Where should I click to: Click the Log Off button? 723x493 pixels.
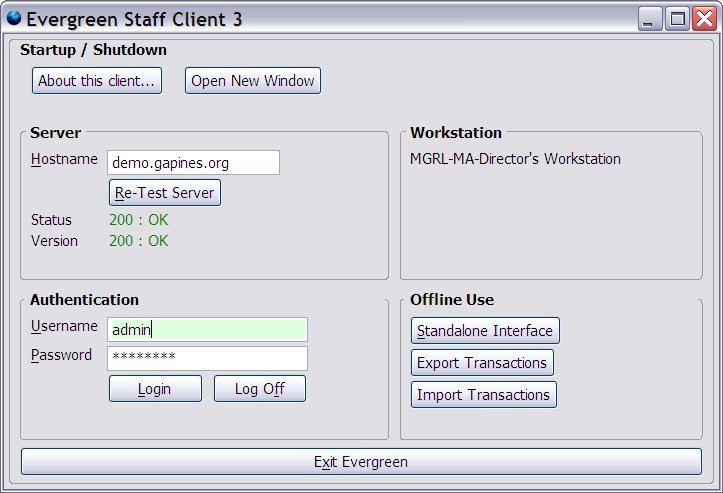tap(259, 389)
